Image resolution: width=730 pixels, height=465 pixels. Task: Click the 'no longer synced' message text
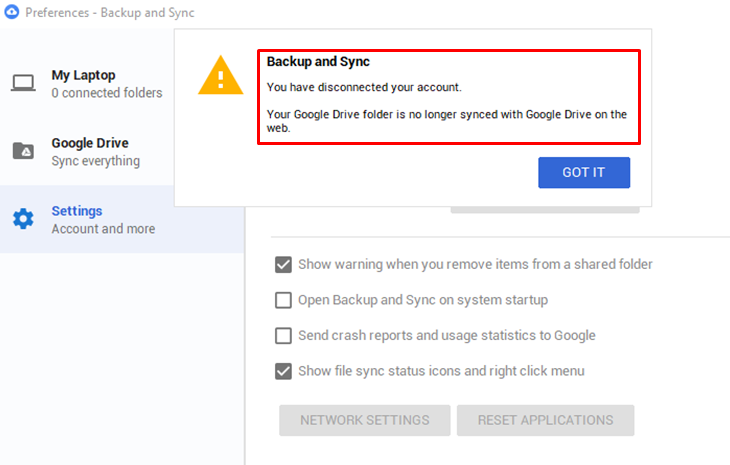click(446, 121)
